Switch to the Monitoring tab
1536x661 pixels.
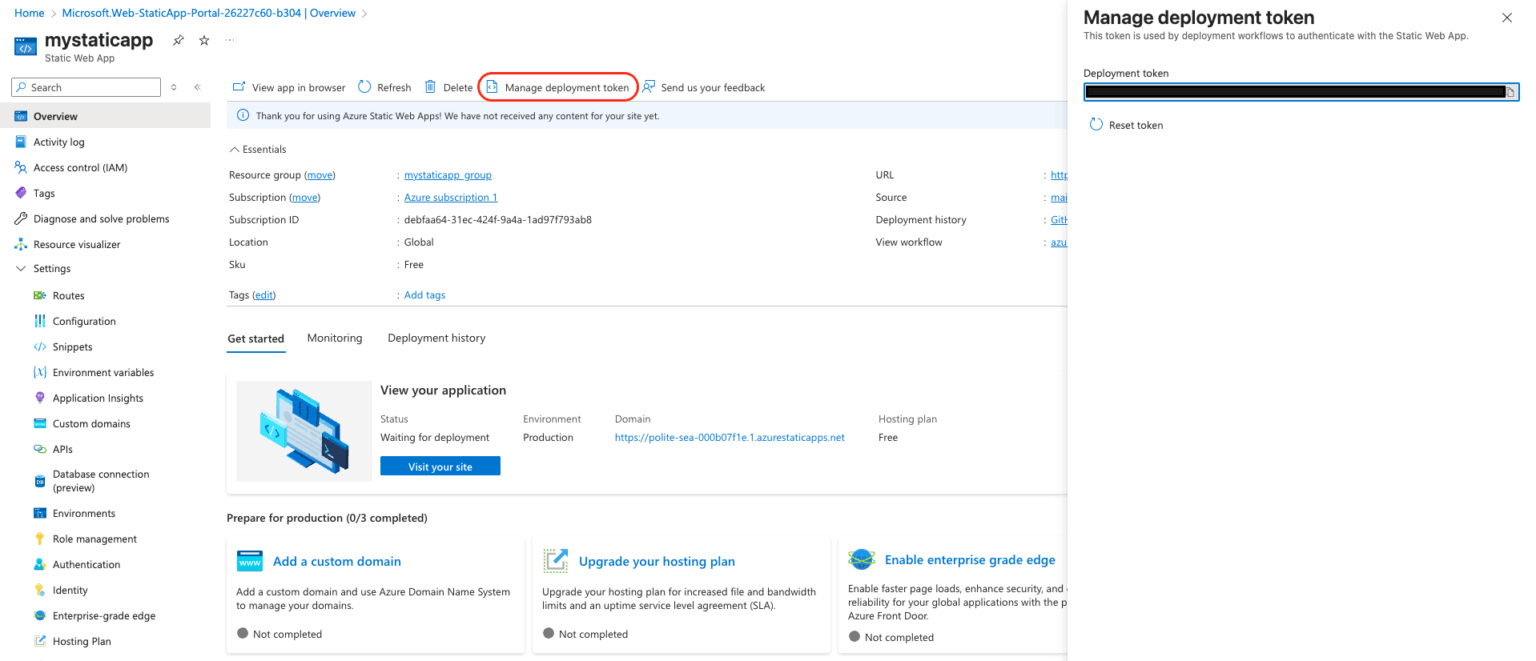point(334,338)
